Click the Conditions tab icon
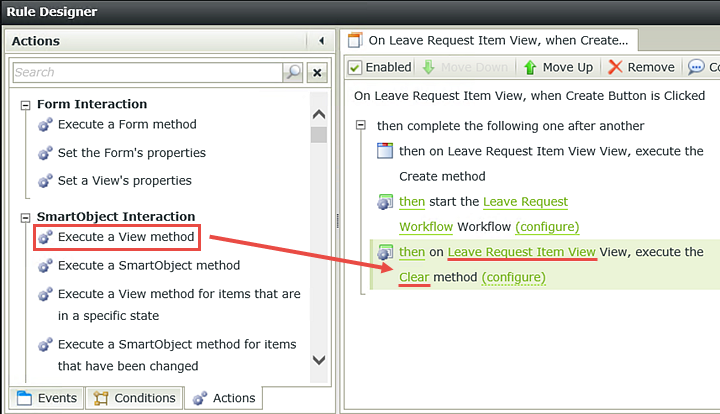This screenshot has width=720, height=414. pos(101,398)
